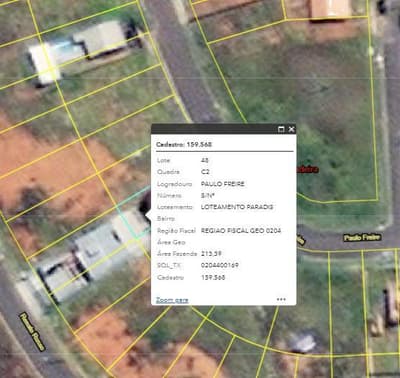Viewport: 400px width, 378px height.
Task: Select the 'Área Geo' field label
Action: point(171,242)
